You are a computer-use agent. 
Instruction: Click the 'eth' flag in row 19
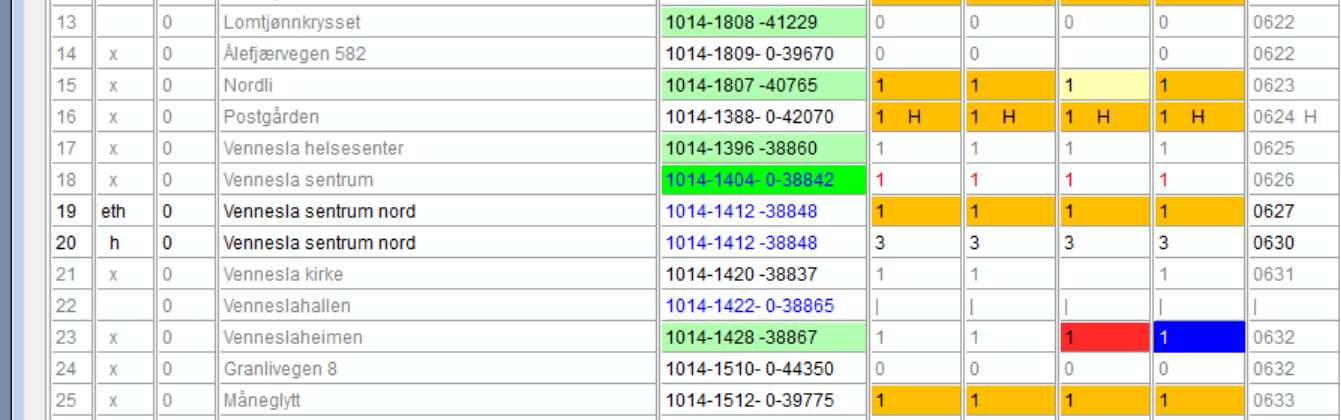(x=113, y=212)
